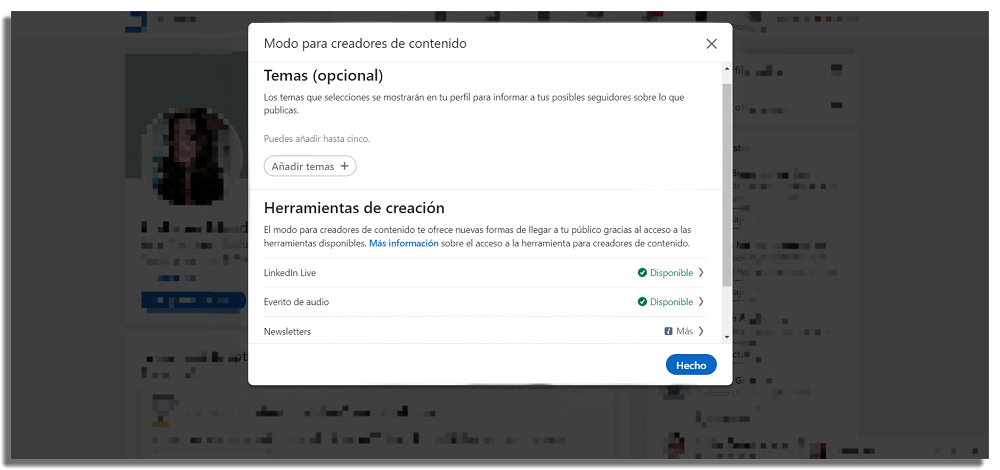Click the Más label in Newsletters row

(684, 331)
